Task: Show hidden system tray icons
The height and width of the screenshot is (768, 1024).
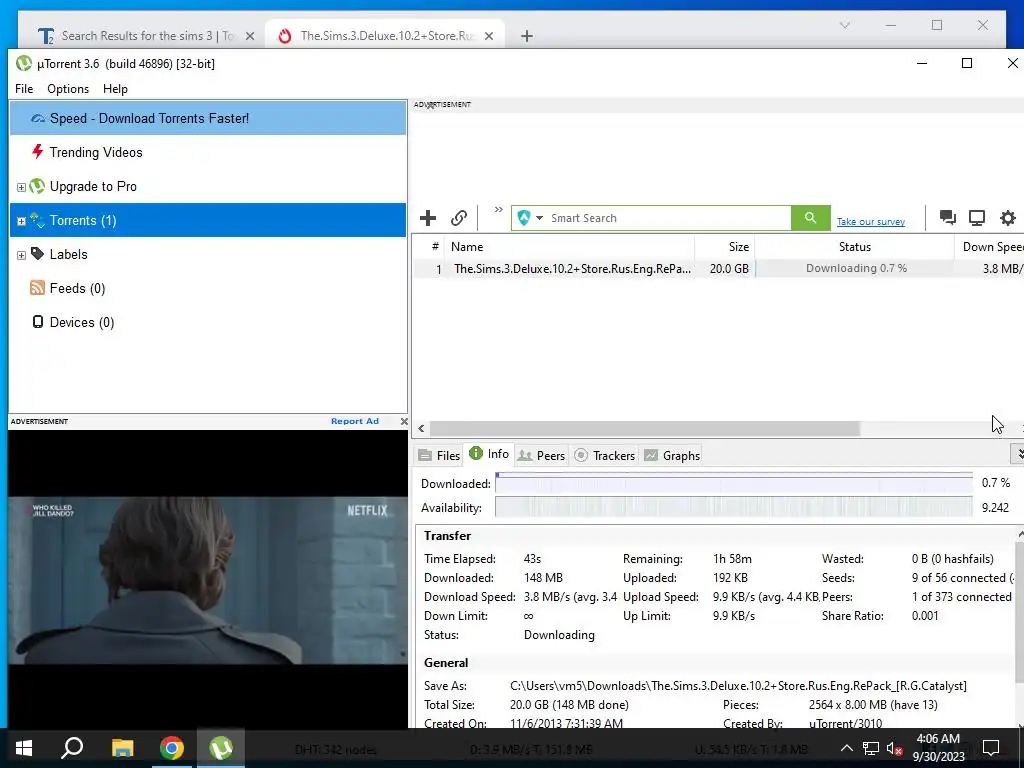Action: pos(846,748)
